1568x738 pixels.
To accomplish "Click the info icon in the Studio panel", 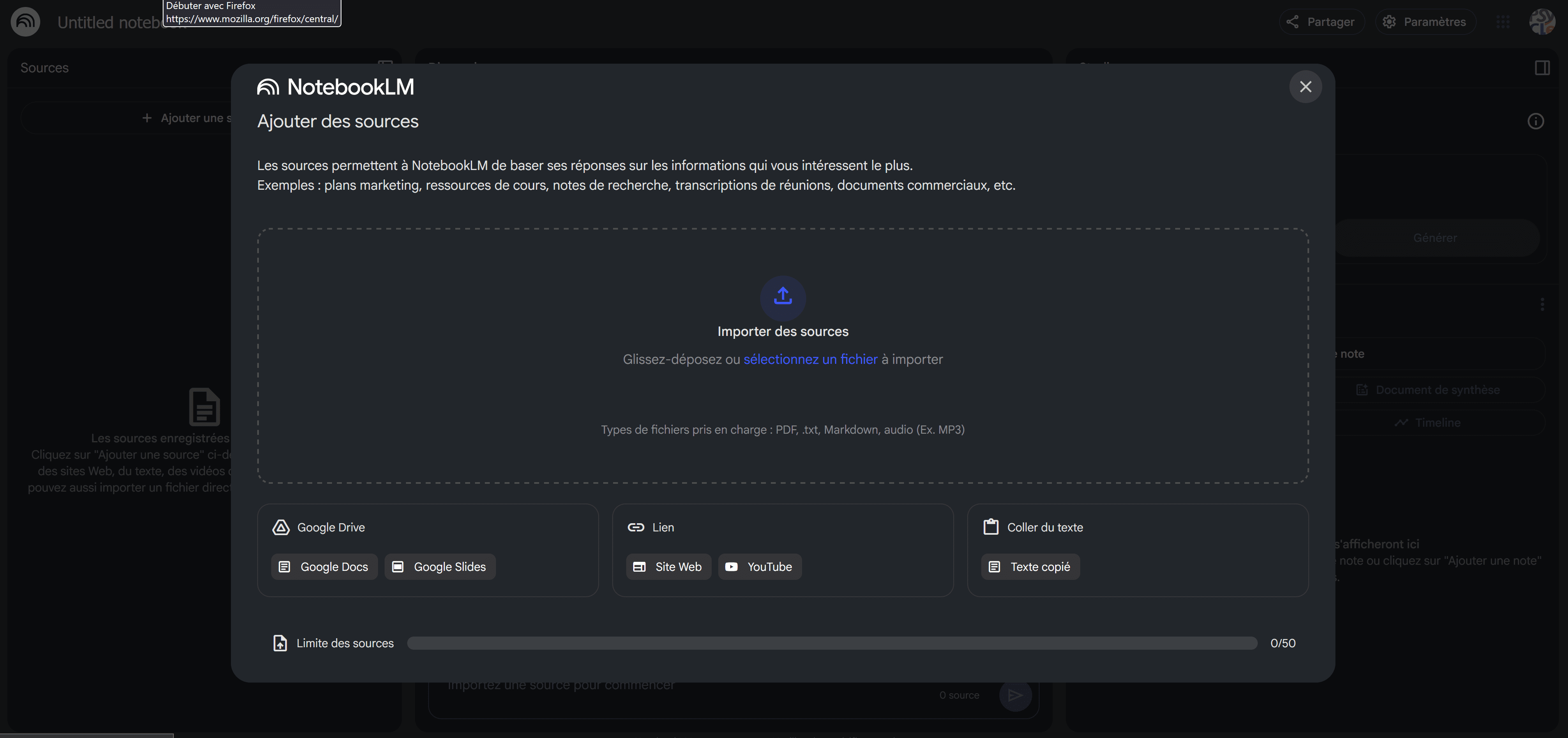I will 1536,122.
